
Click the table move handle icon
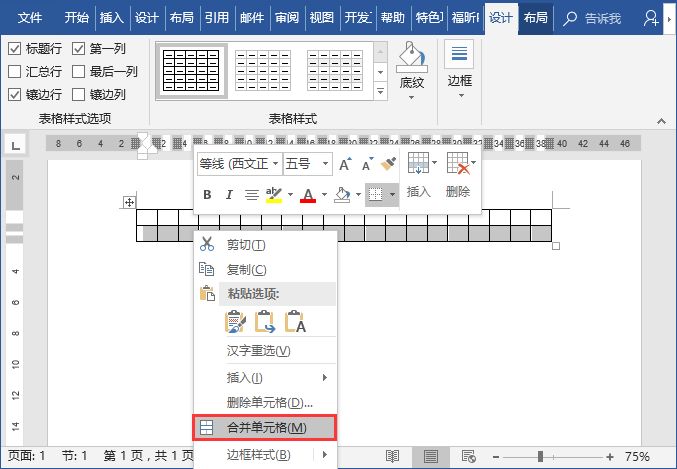pos(129,202)
